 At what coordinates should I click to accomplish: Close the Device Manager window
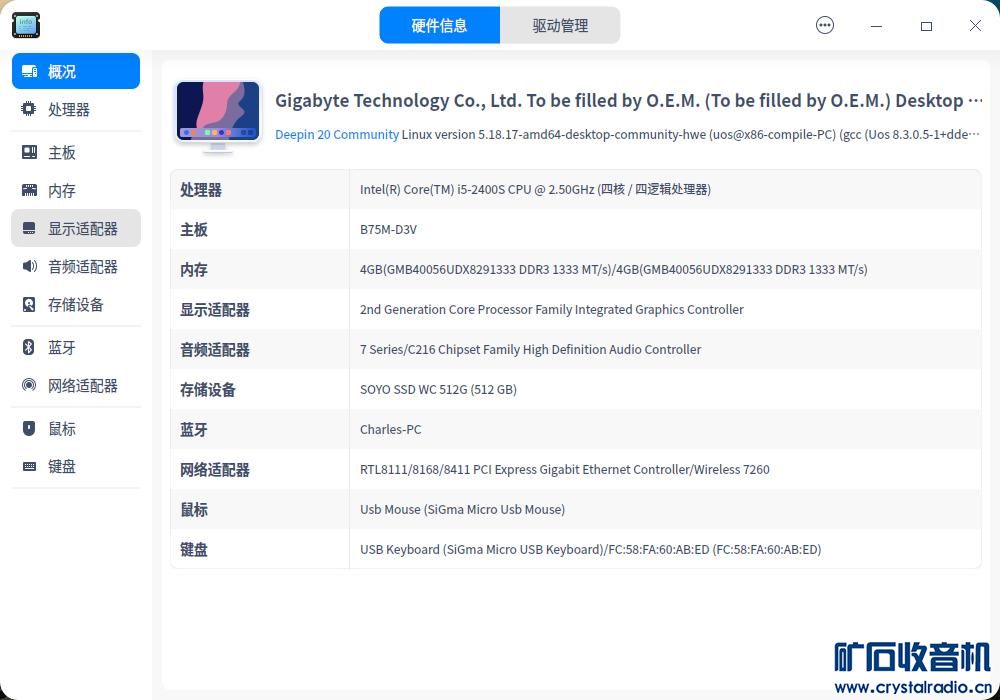point(975,26)
